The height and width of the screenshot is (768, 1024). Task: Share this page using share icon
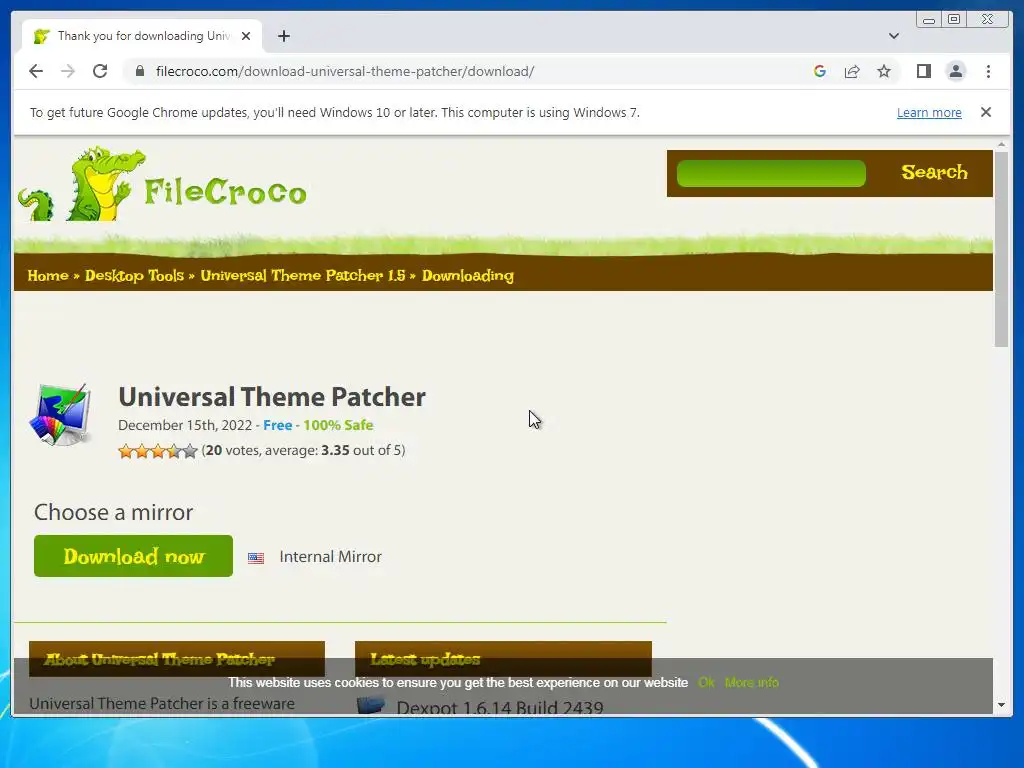[x=852, y=71]
